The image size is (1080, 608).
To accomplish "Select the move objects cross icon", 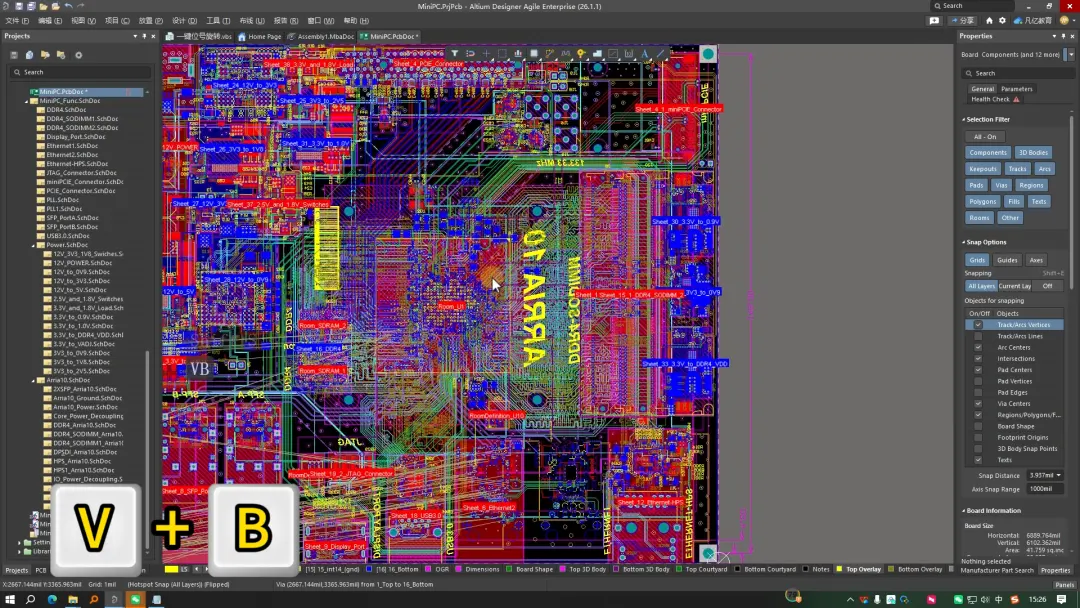I will tap(486, 54).
